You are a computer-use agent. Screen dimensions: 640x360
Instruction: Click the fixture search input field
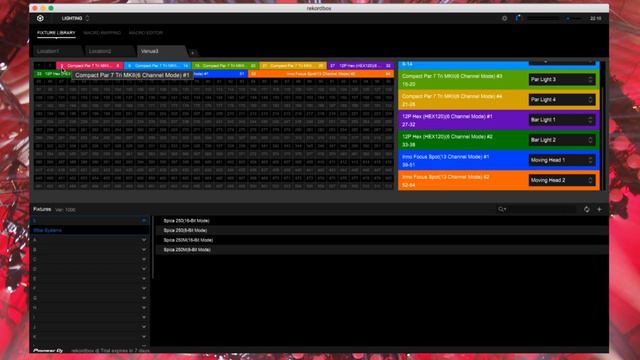[x=541, y=209]
